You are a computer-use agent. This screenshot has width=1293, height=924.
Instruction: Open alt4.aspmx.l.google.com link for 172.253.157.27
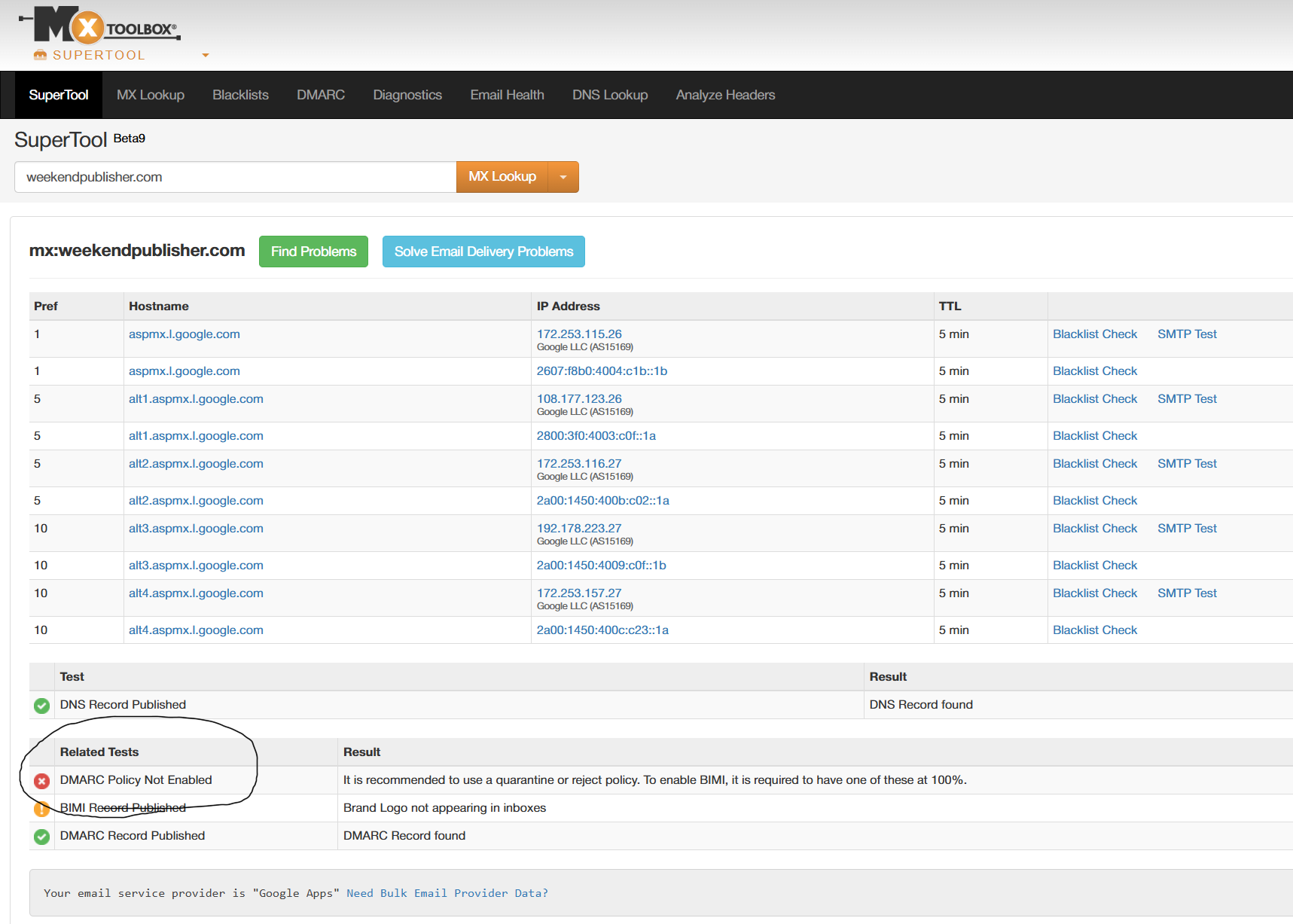click(x=196, y=593)
